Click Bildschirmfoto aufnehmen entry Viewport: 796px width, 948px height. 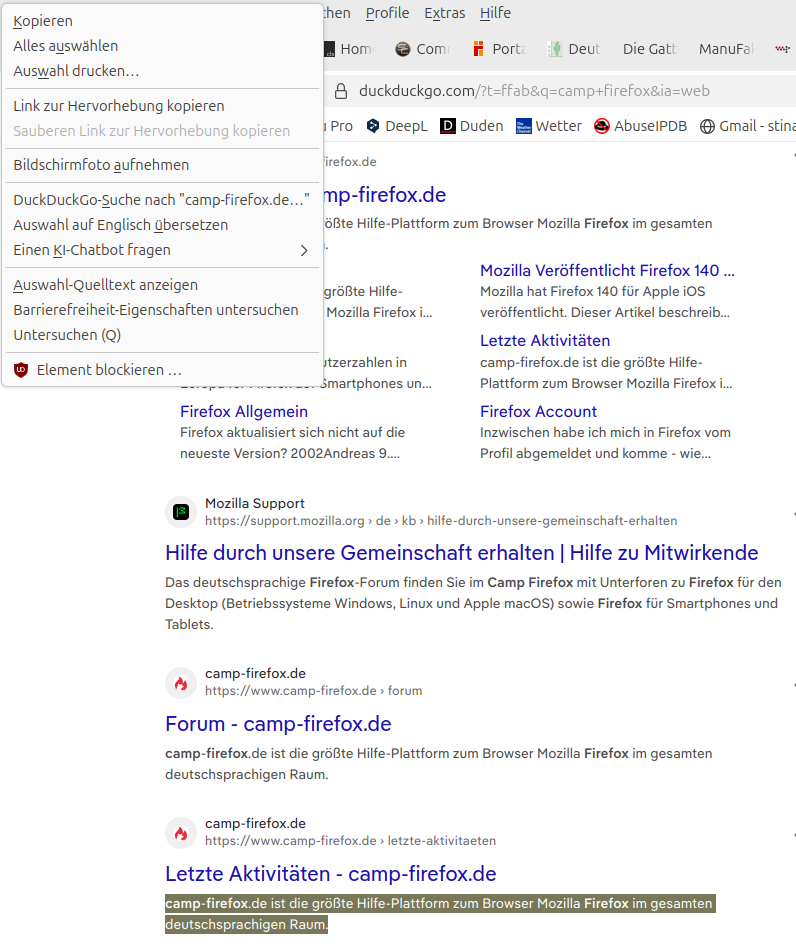click(162, 165)
